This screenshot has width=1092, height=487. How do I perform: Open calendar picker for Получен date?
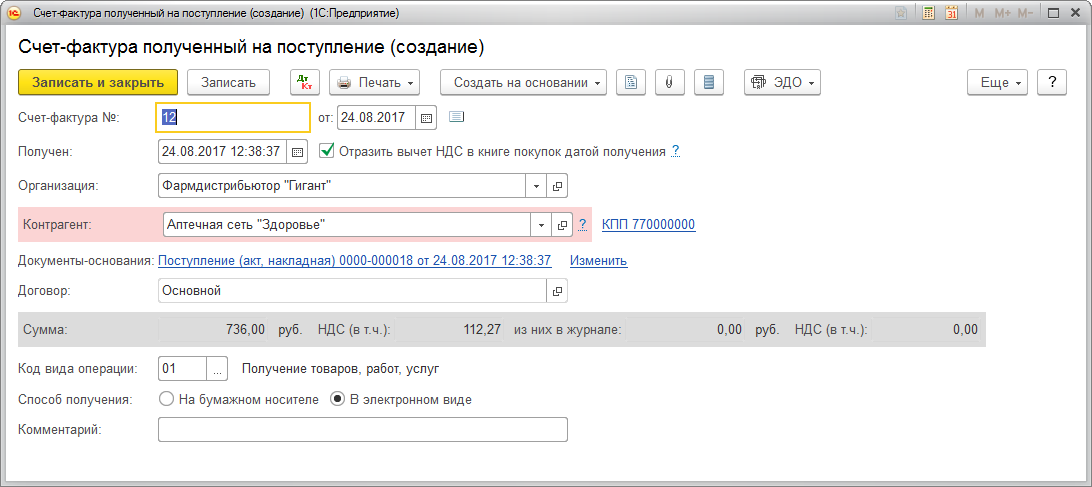click(x=297, y=151)
